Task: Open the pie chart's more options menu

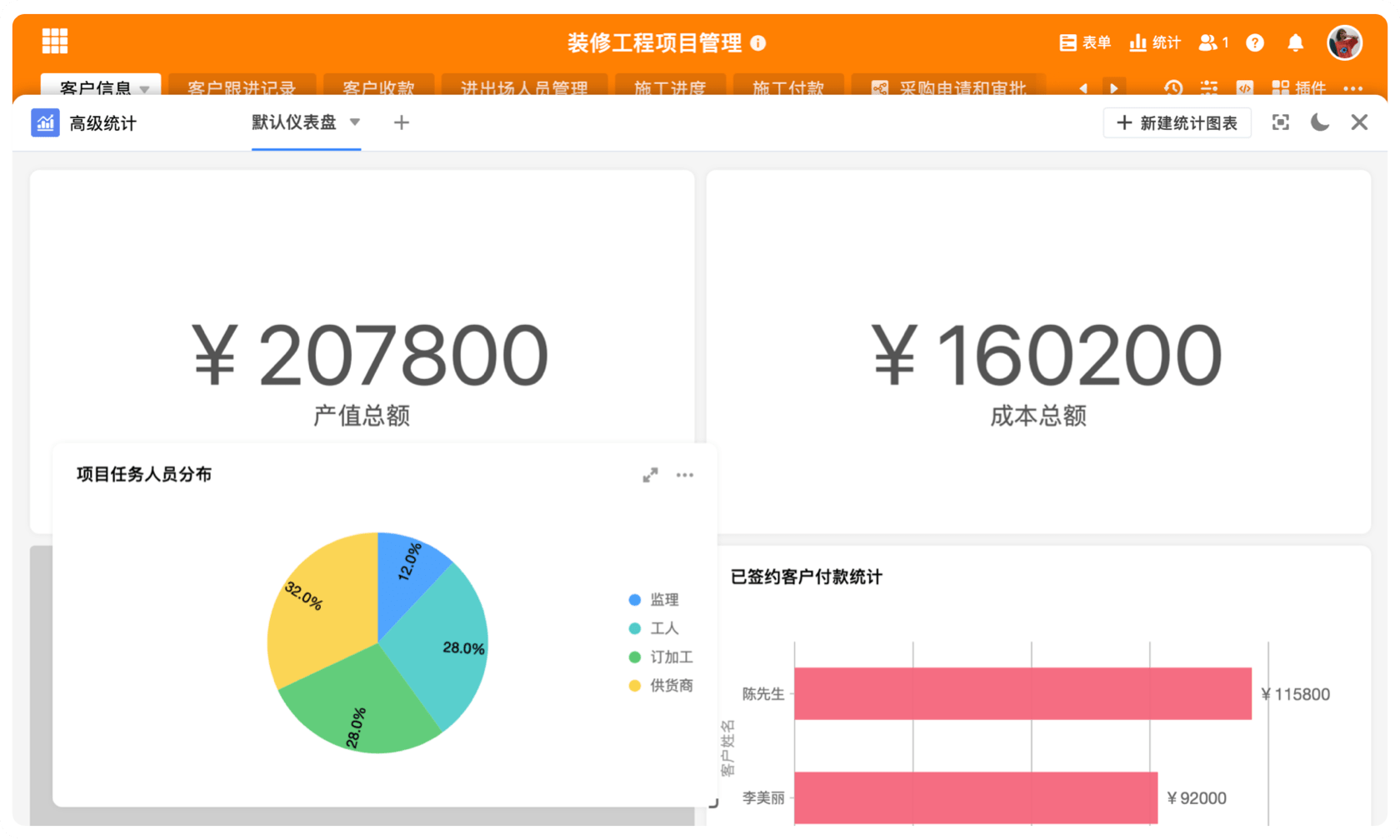Action: (x=684, y=475)
